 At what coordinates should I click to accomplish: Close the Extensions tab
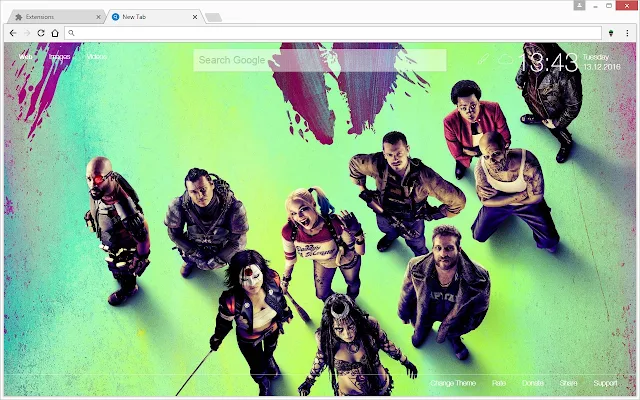[98, 17]
